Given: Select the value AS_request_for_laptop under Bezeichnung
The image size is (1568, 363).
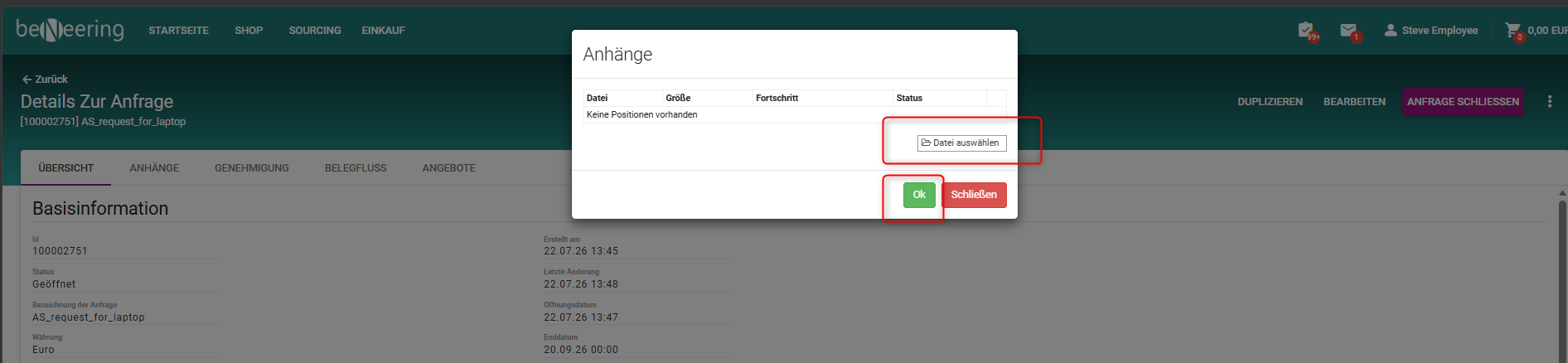Looking at the screenshot, I should [89, 317].
